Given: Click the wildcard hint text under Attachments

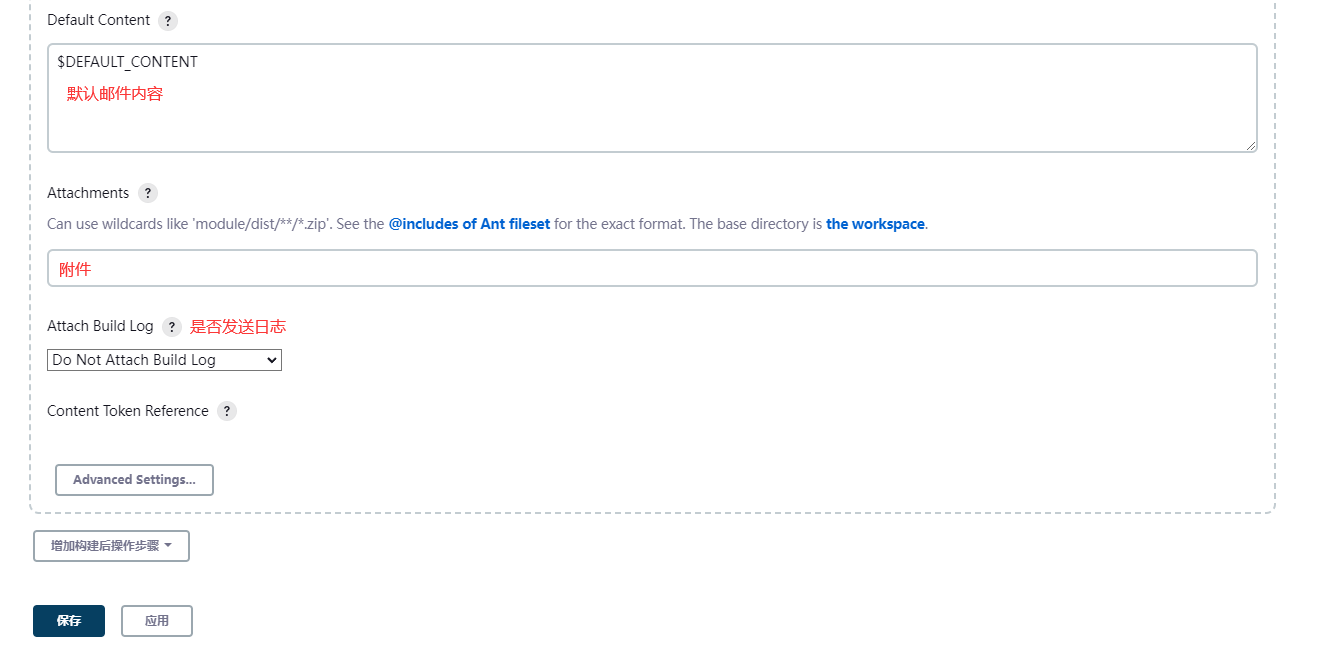Looking at the screenshot, I should [x=215, y=224].
